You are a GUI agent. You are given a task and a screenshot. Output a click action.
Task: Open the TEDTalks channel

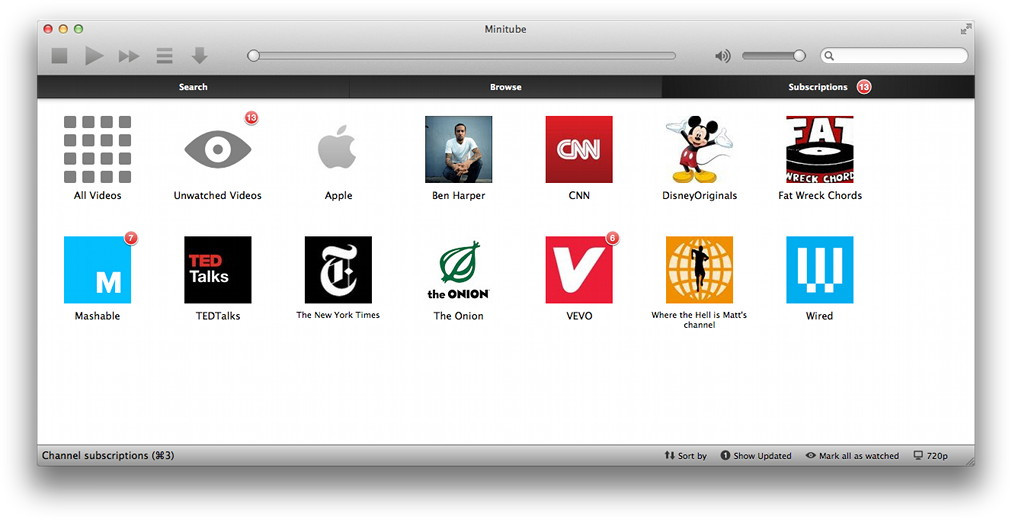(x=218, y=270)
